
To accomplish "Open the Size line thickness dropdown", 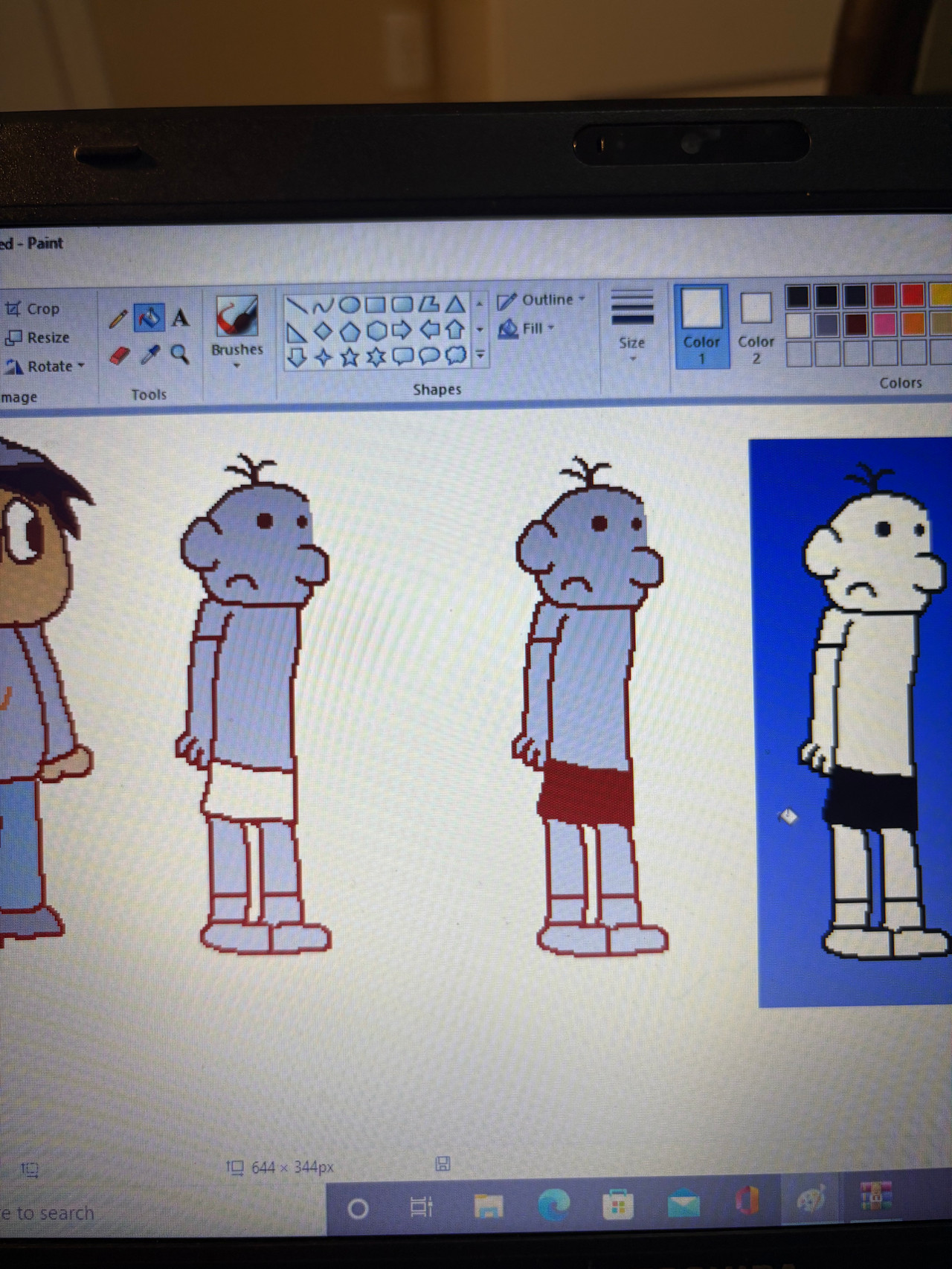I will [x=632, y=326].
